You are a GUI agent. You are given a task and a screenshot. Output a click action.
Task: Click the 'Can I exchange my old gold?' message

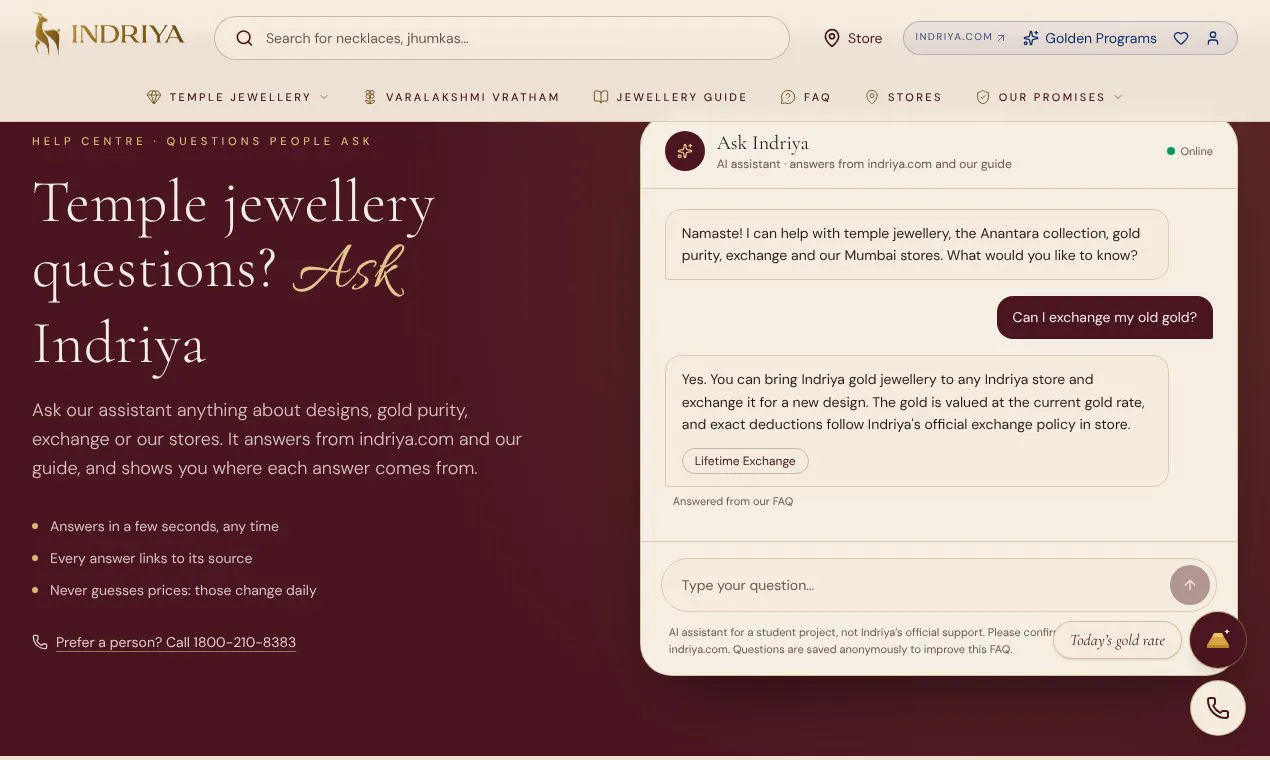[x=1104, y=317]
